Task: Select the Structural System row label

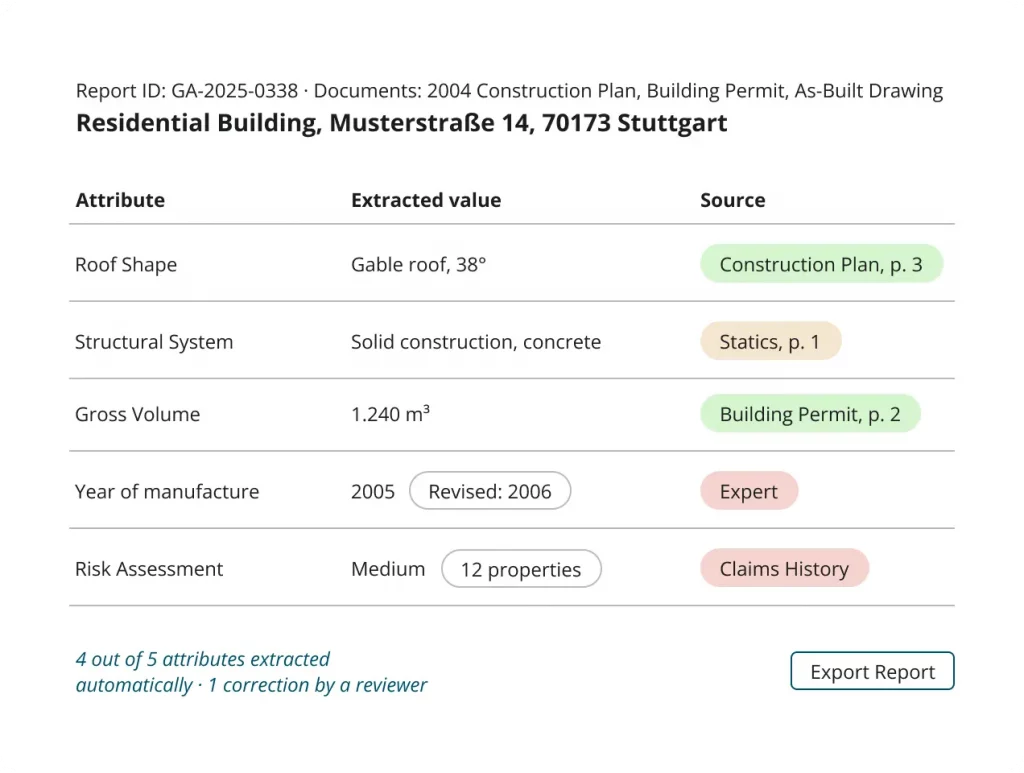Action: tap(154, 341)
